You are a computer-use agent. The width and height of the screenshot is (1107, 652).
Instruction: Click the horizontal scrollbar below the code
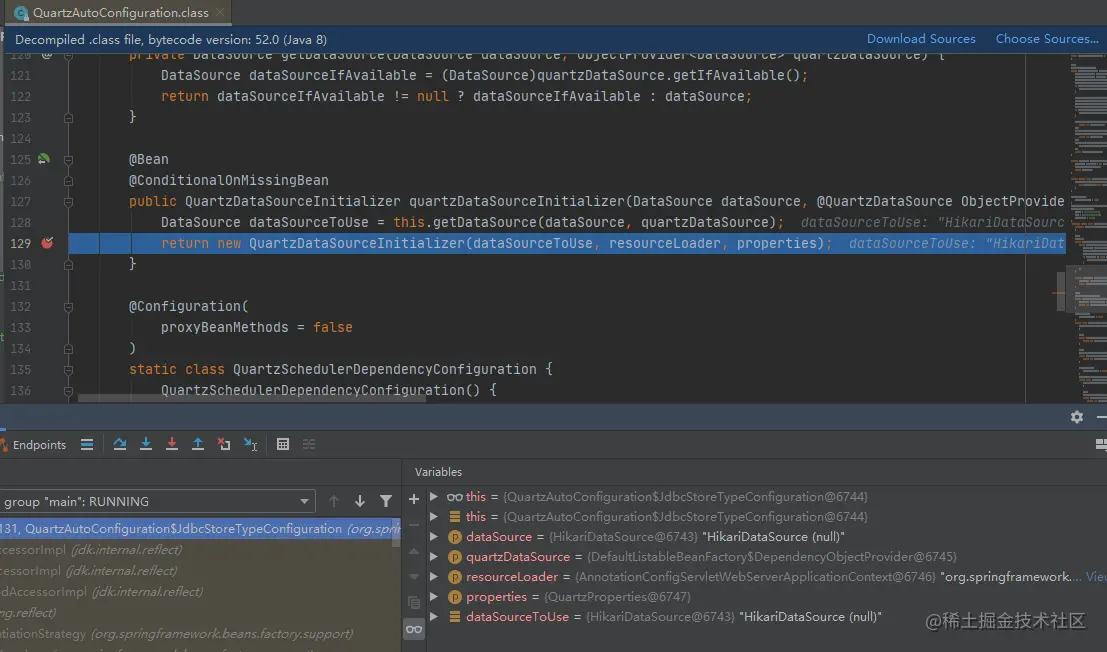point(251,399)
